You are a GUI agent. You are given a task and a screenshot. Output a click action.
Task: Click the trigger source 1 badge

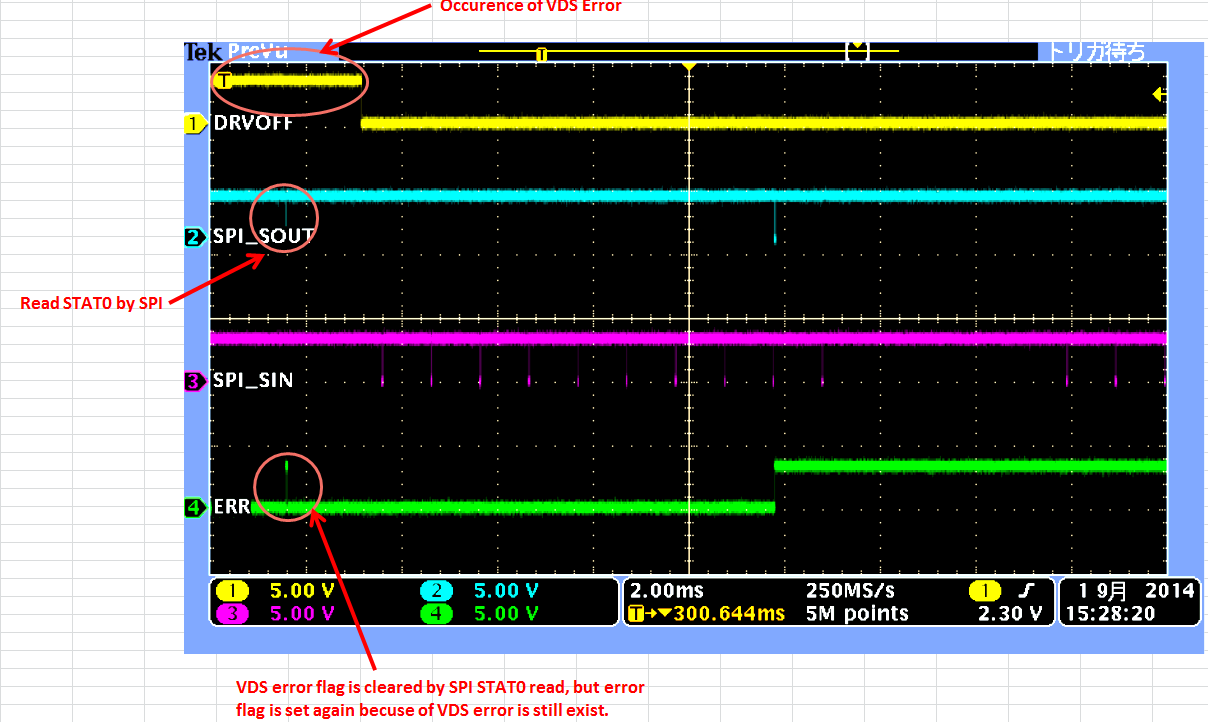point(985,591)
